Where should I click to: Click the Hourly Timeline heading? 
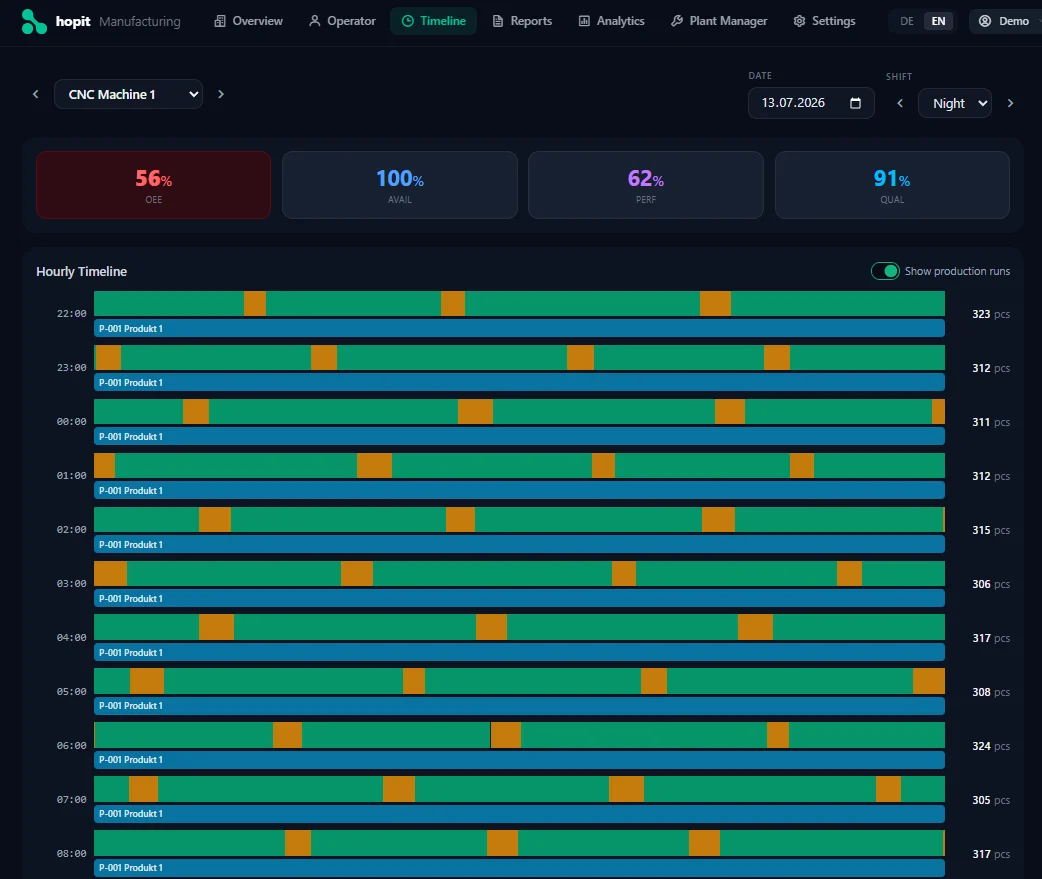[x=81, y=271]
